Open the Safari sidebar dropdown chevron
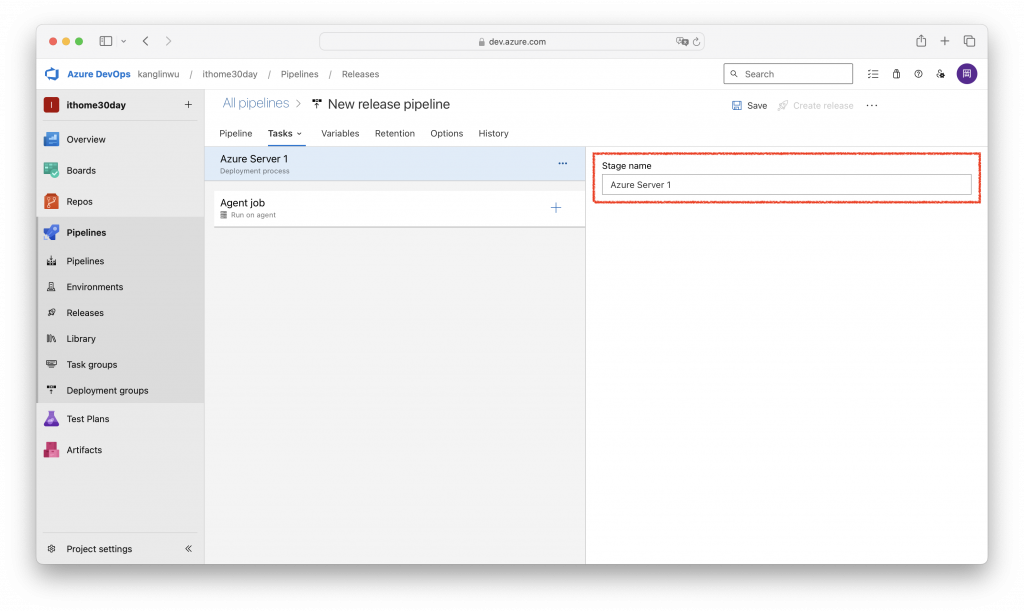Screen dimensions: 1024x612 pyautogui.click(x=123, y=41)
